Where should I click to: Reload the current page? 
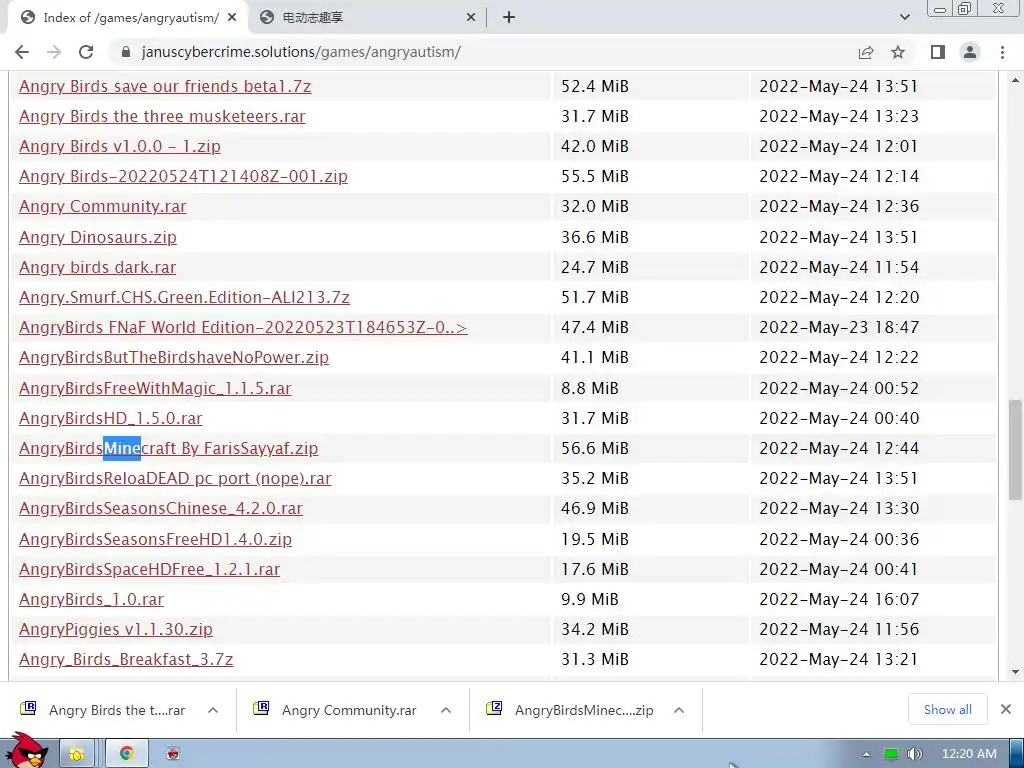point(86,52)
